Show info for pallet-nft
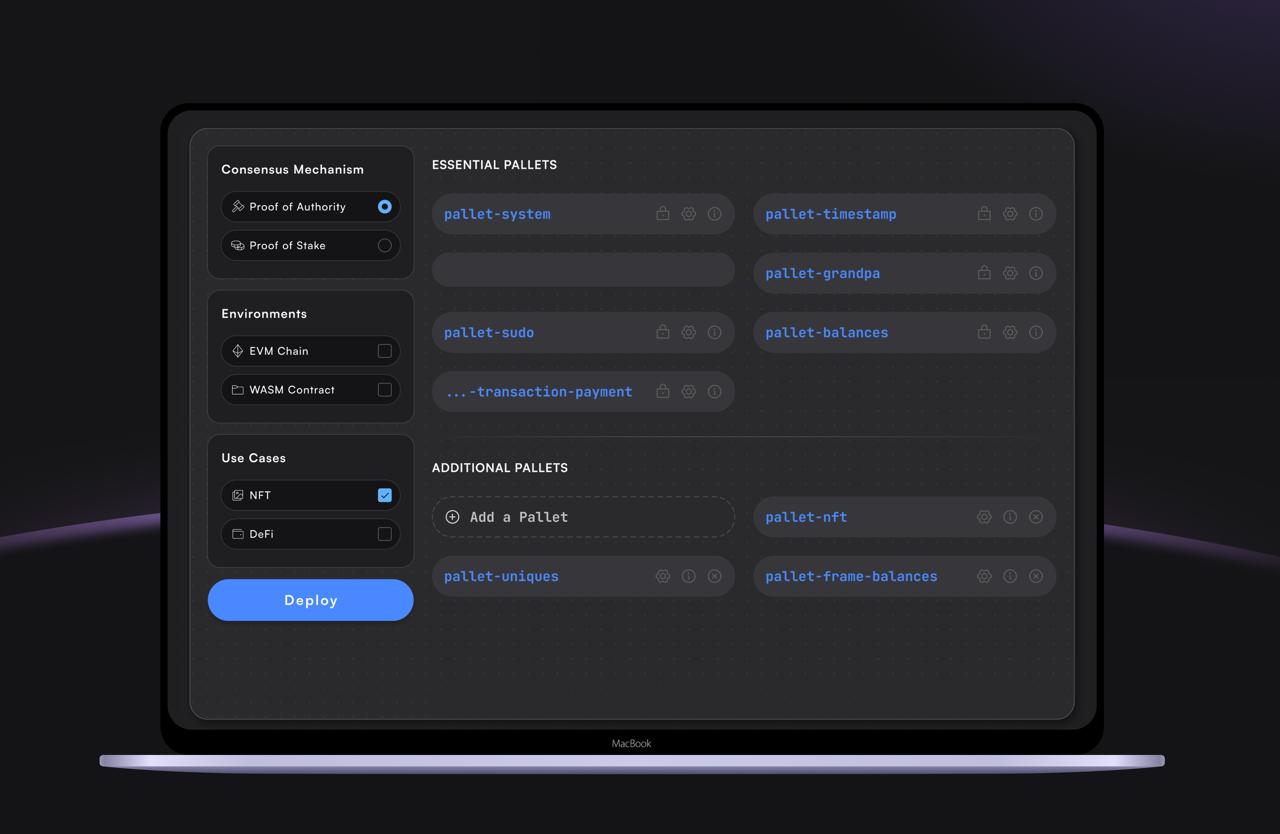 1010,517
